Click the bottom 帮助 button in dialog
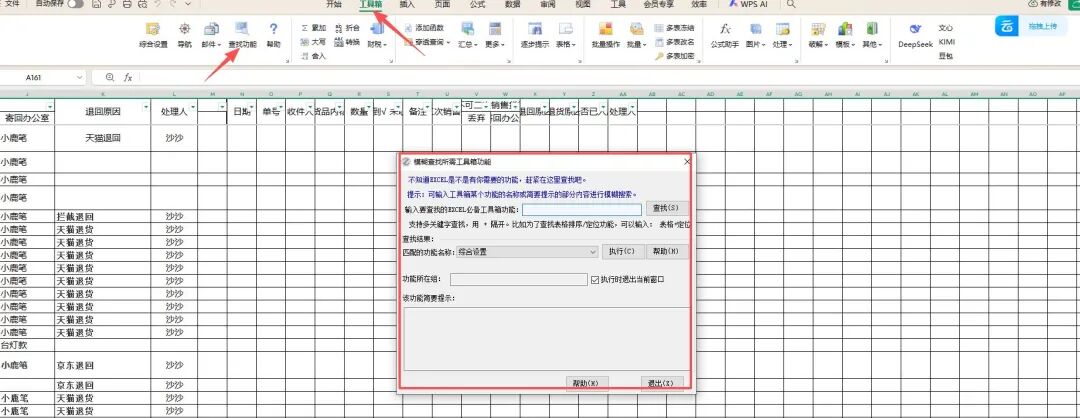This screenshot has width=1080, height=418. tap(587, 383)
